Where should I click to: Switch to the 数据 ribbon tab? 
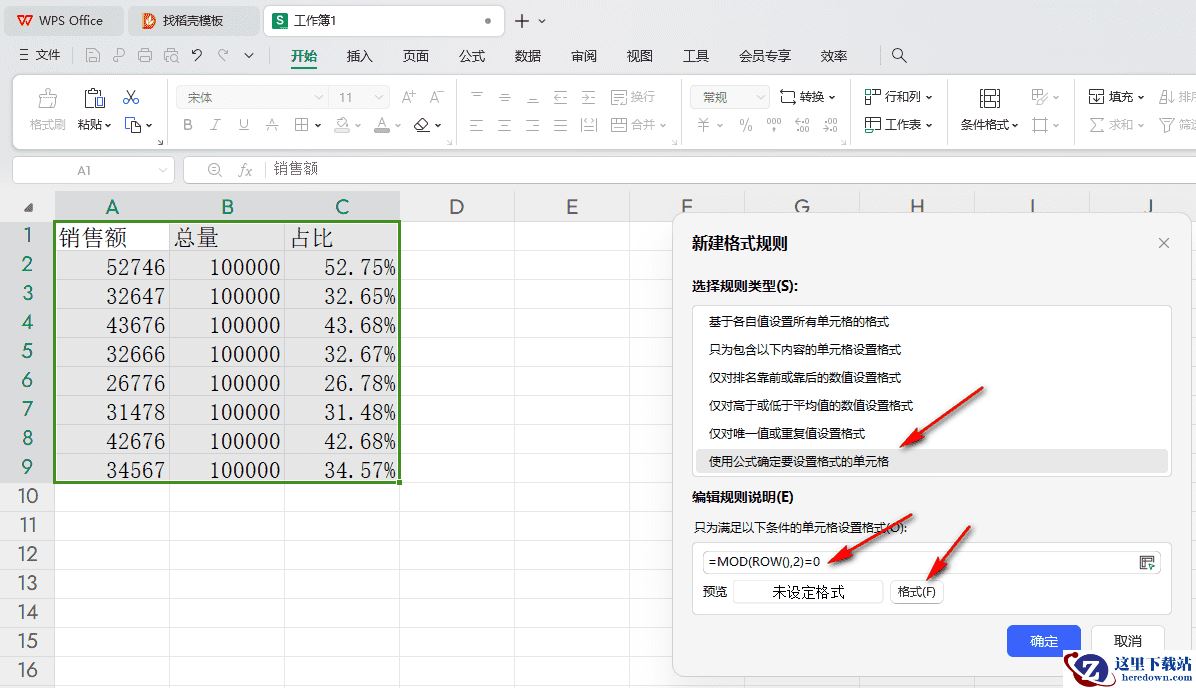528,56
